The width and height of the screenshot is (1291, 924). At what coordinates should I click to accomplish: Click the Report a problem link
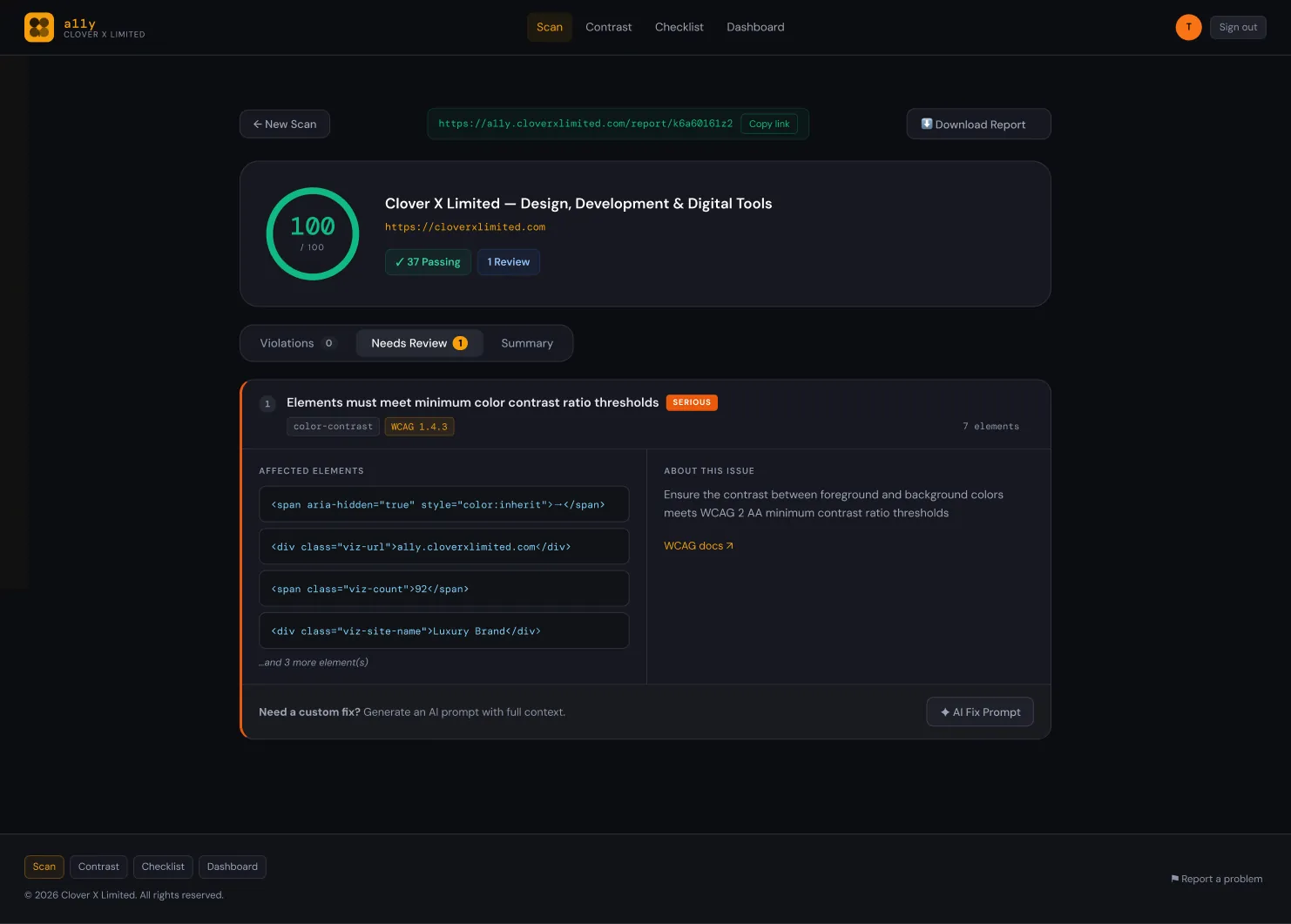pyautogui.click(x=1217, y=879)
